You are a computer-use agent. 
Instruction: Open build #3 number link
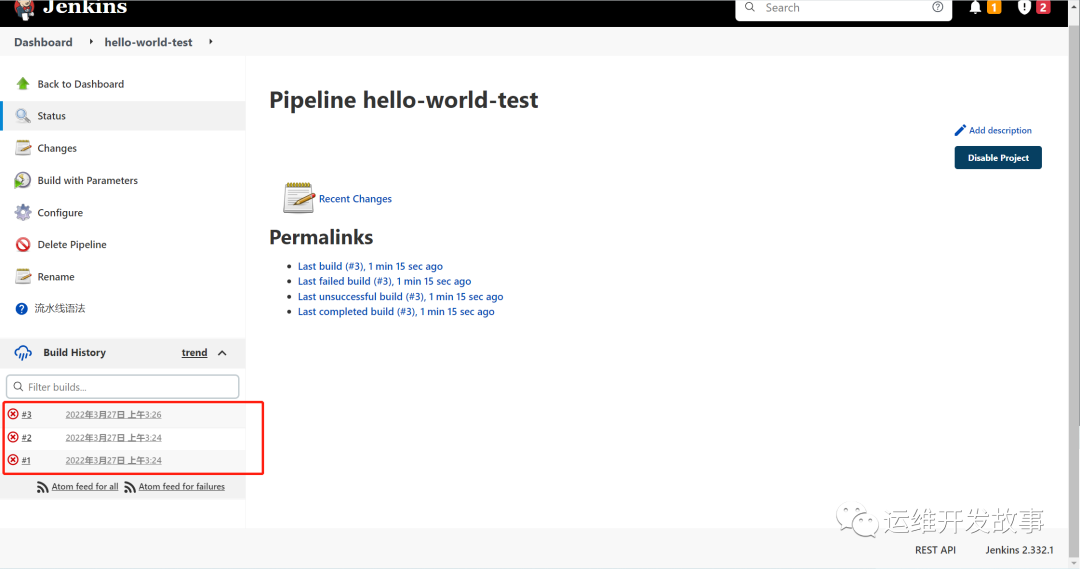(26, 415)
